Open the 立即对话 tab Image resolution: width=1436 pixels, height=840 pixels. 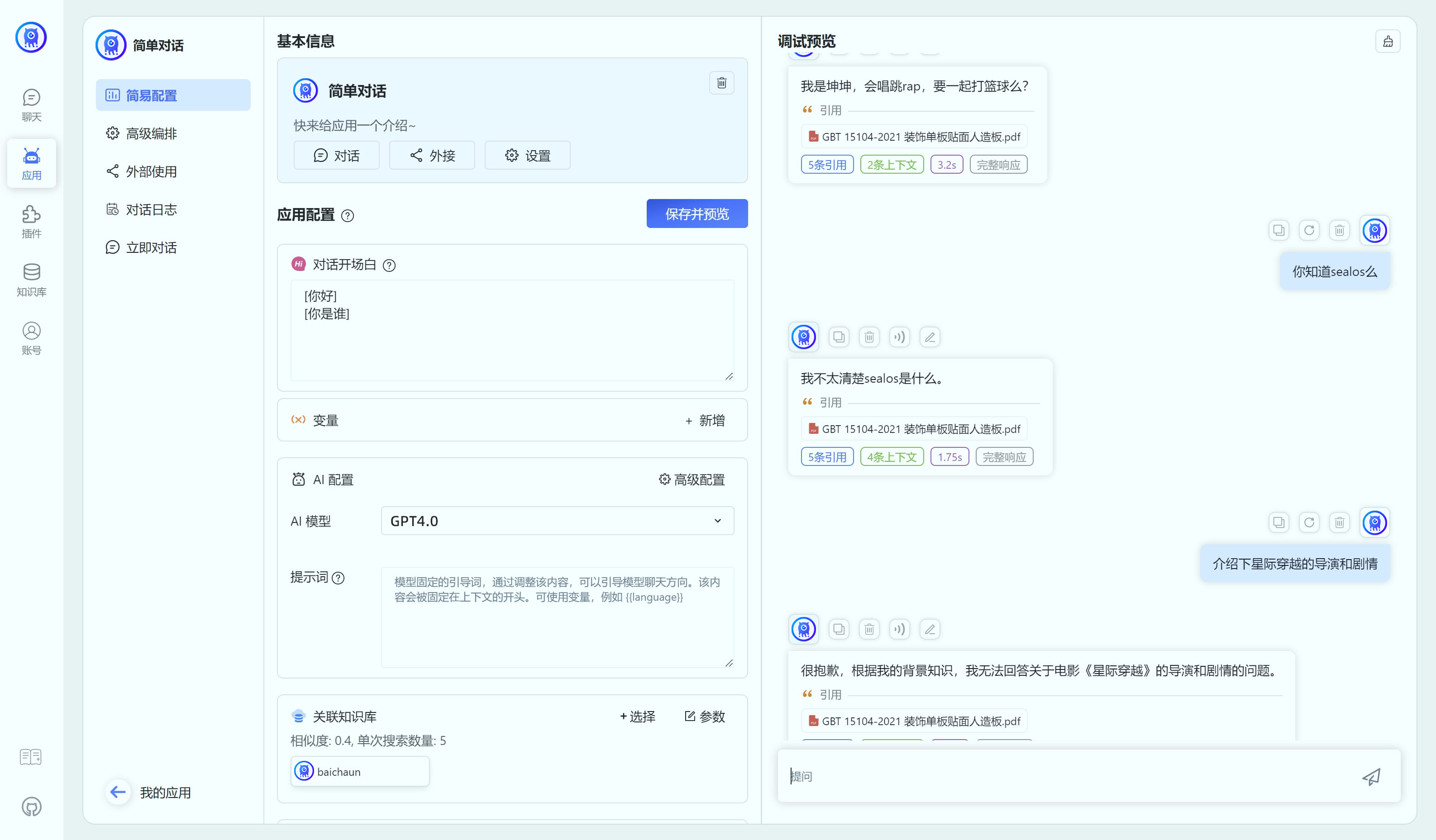(173, 248)
